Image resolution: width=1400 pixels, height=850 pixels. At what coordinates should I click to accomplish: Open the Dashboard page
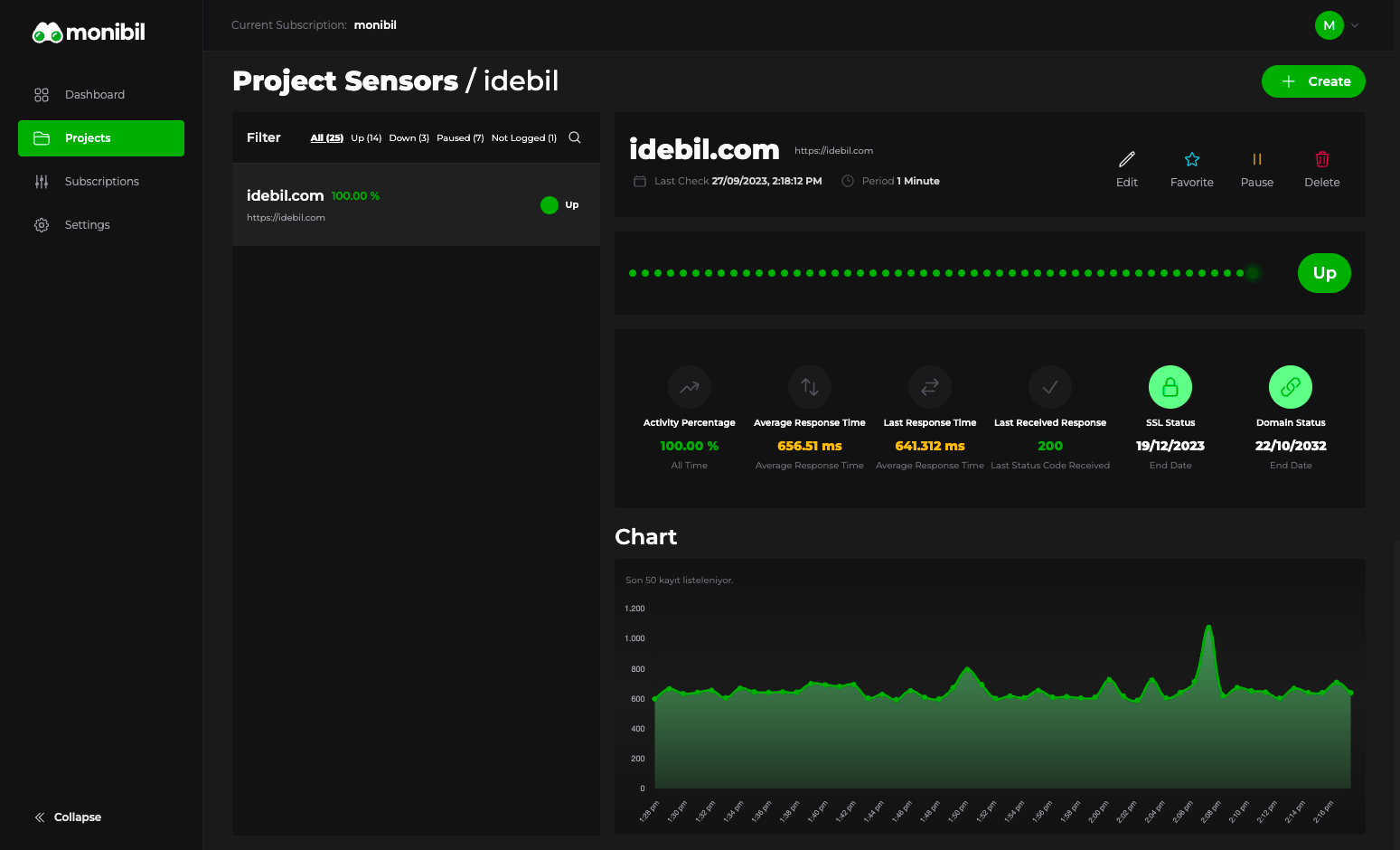[x=101, y=95]
